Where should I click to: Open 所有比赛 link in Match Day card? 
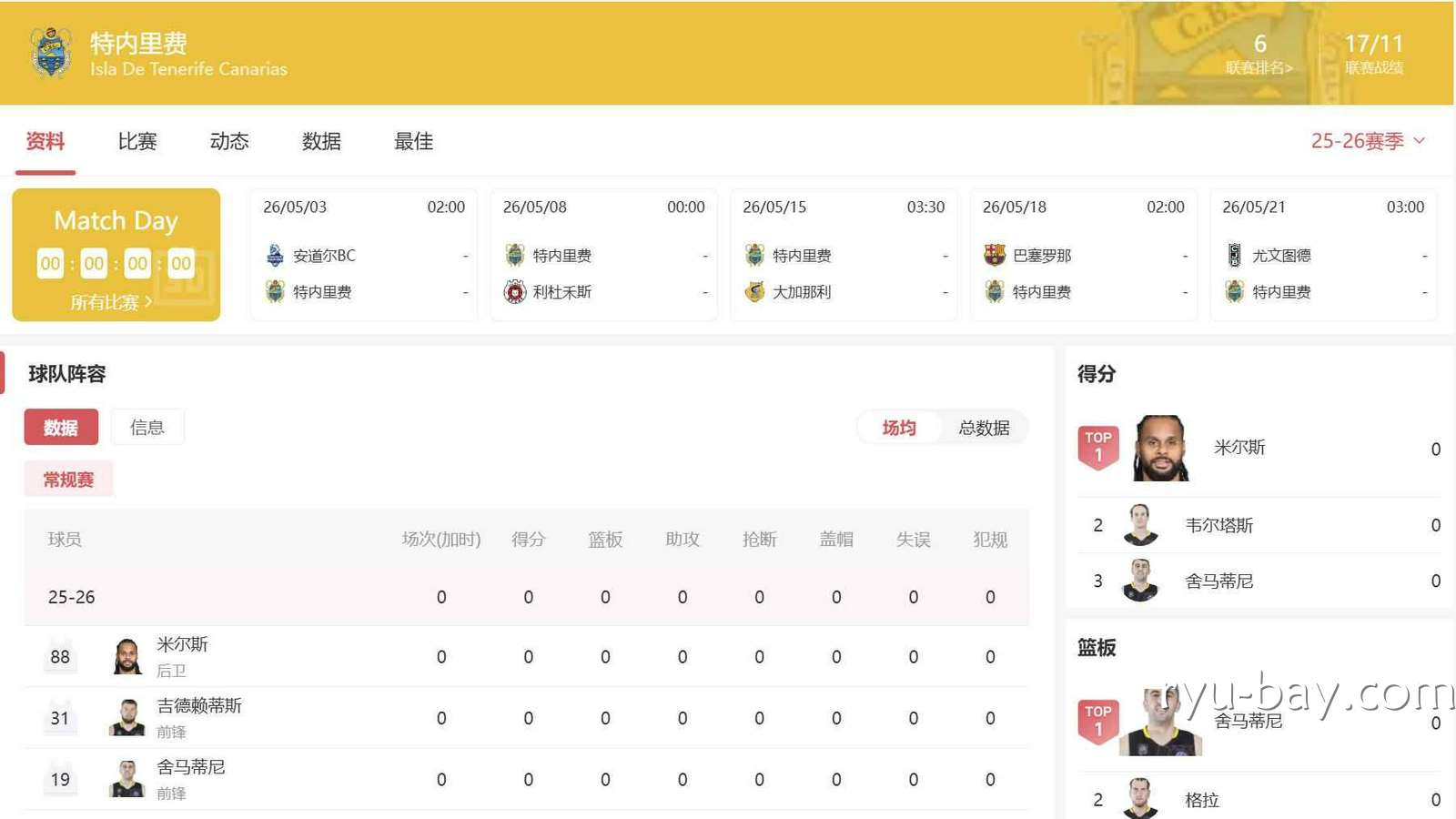111,302
